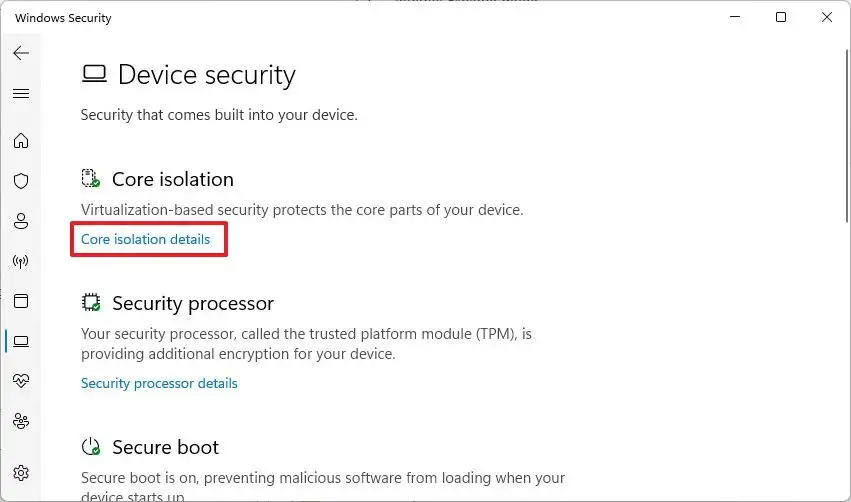851x502 pixels.
Task: Minimize the Windows Security window
Action: [734, 18]
